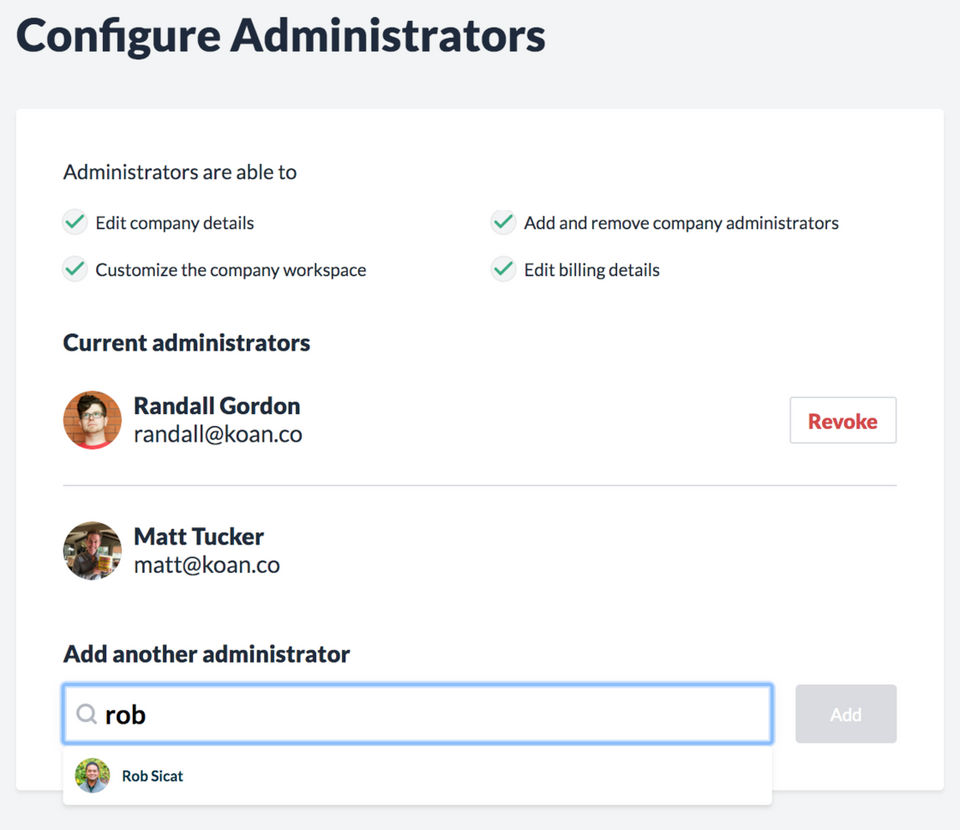Image resolution: width=960 pixels, height=830 pixels.
Task: Click the Add another administrator heading
Action: pos(207,654)
